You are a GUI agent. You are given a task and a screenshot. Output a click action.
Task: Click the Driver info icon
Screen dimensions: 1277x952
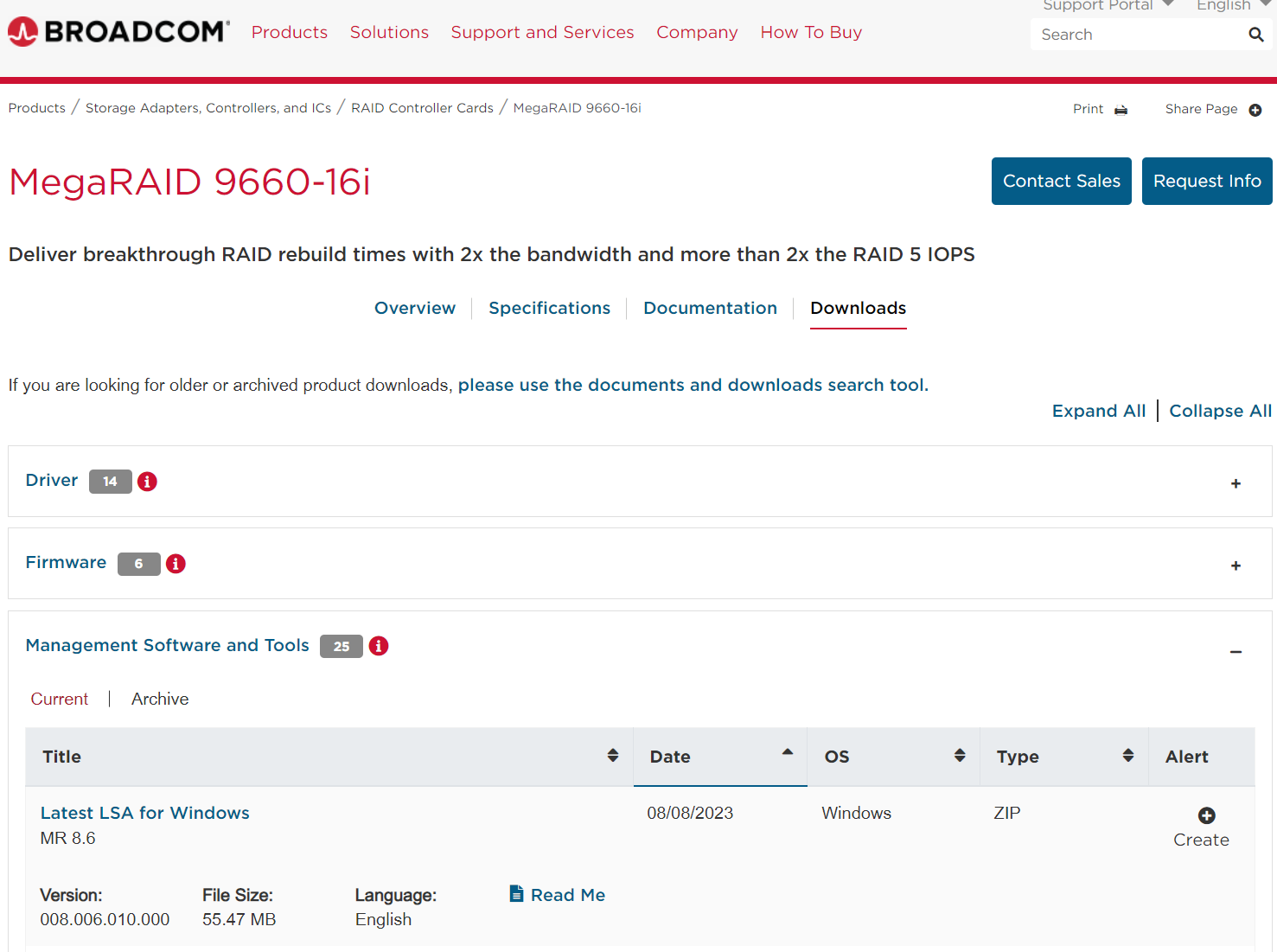(x=147, y=482)
